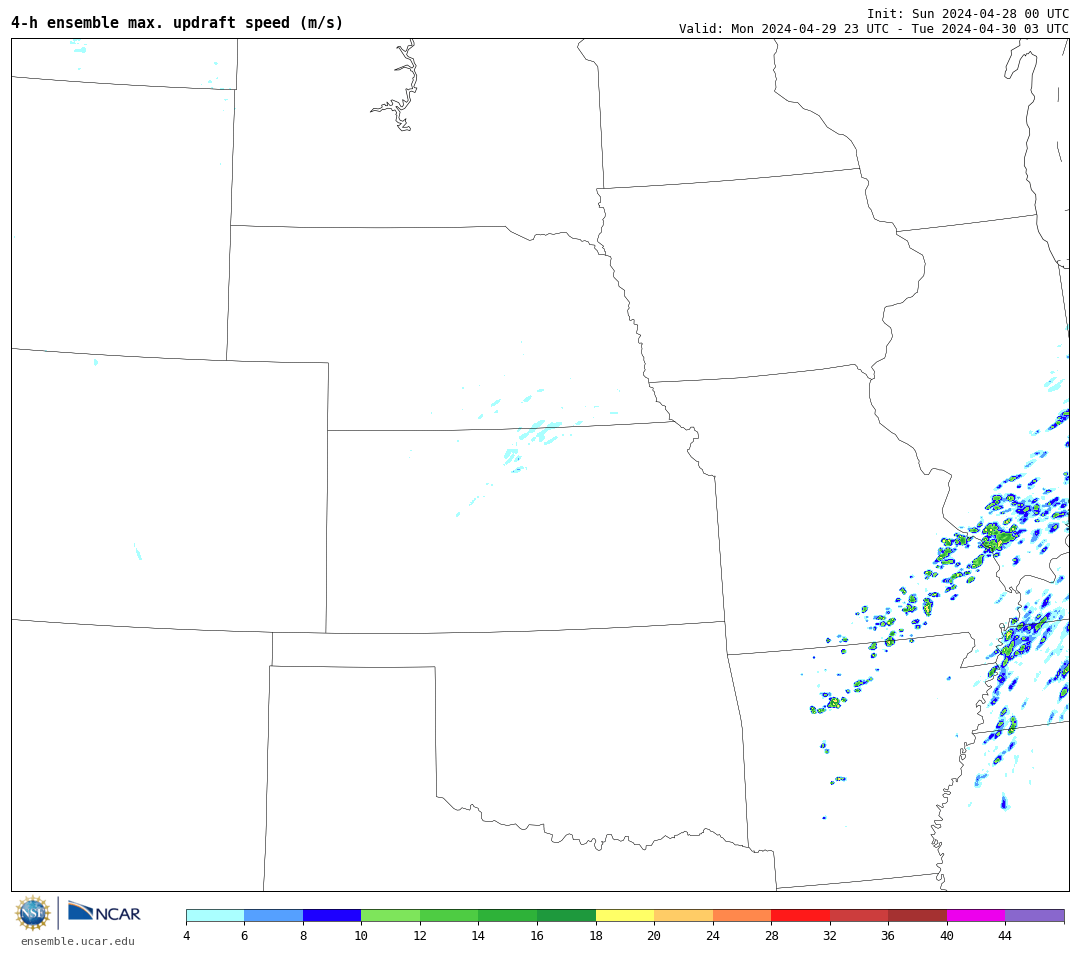Viewport: 1080px width, 954px height.
Task: Click the colorbar label 32
Action: (830, 936)
